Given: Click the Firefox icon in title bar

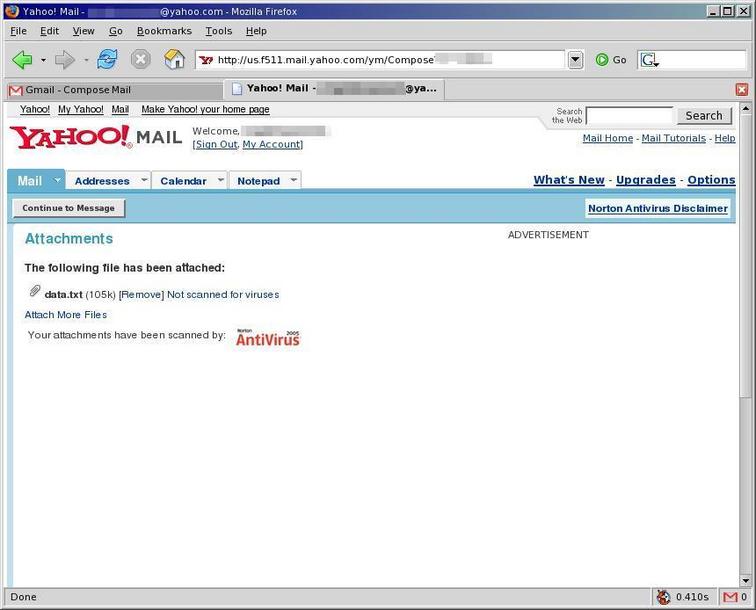Looking at the screenshot, I should pyautogui.click(x=12, y=11).
